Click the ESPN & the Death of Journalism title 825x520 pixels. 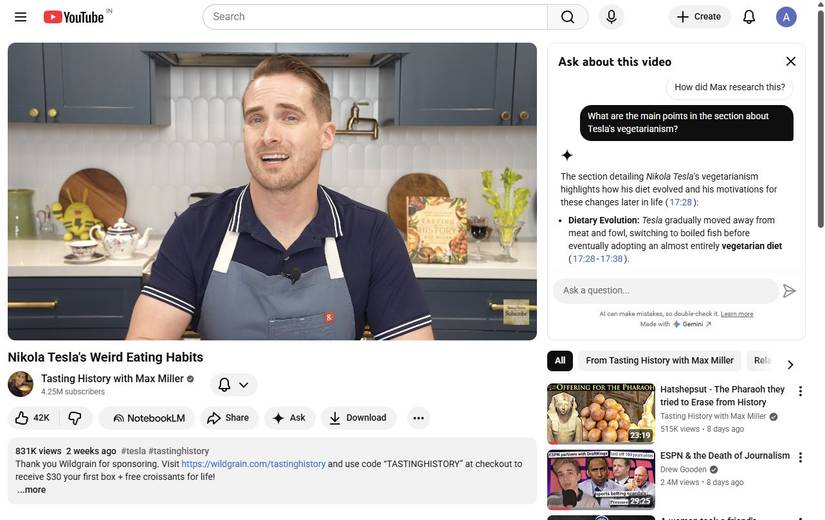coord(725,456)
